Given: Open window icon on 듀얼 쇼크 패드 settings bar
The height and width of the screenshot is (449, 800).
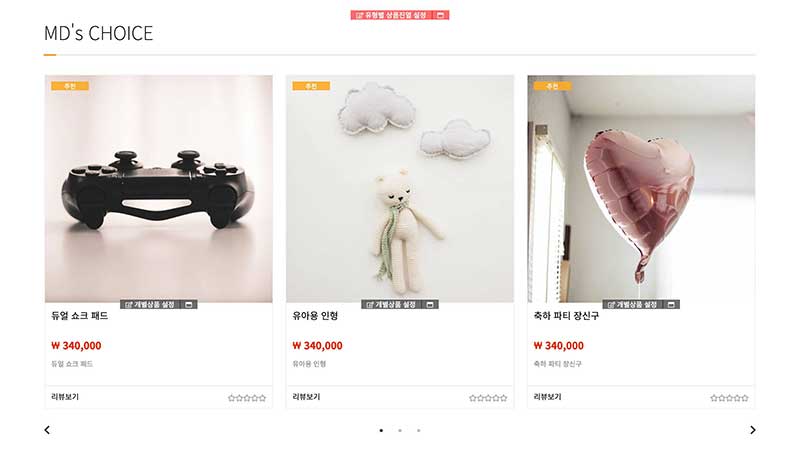Looking at the screenshot, I should click(189, 305).
